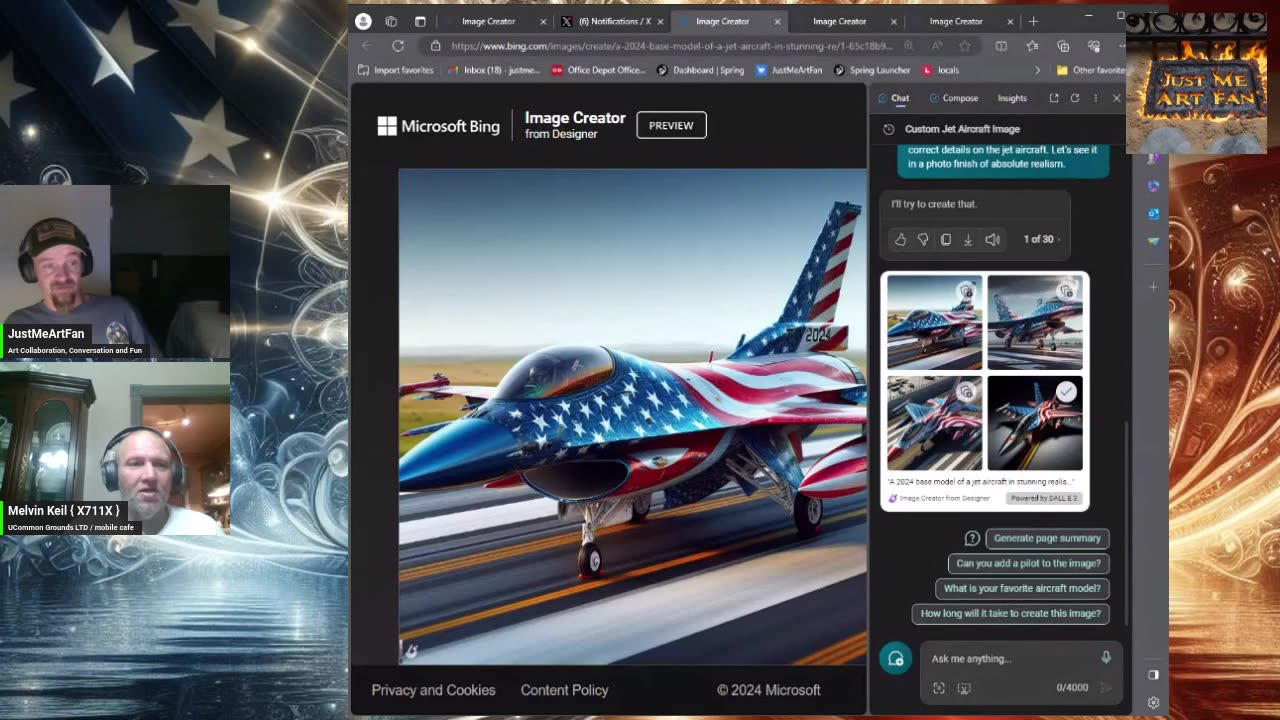1280x720 pixels.
Task: Expand the favorites bar overflow chevron
Action: point(1037,70)
